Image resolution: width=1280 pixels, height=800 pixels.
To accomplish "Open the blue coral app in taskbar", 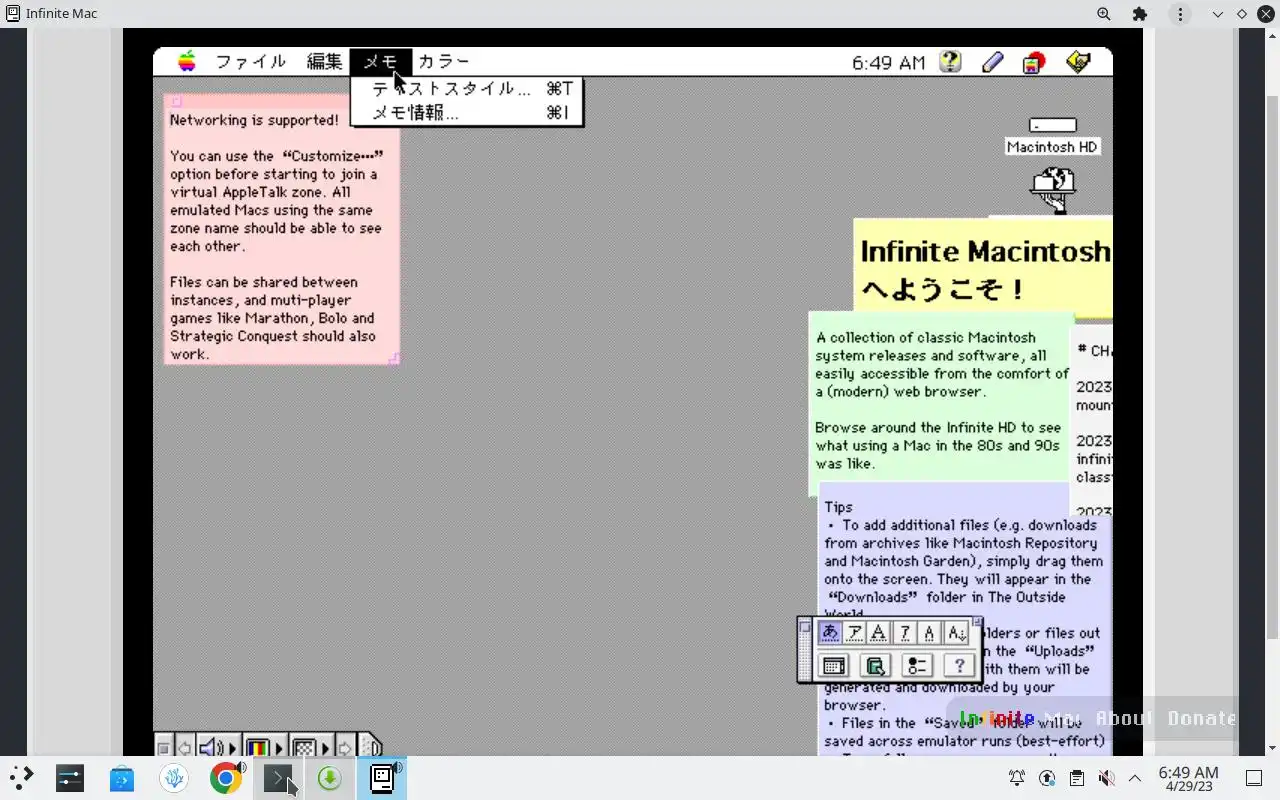I will click(174, 777).
